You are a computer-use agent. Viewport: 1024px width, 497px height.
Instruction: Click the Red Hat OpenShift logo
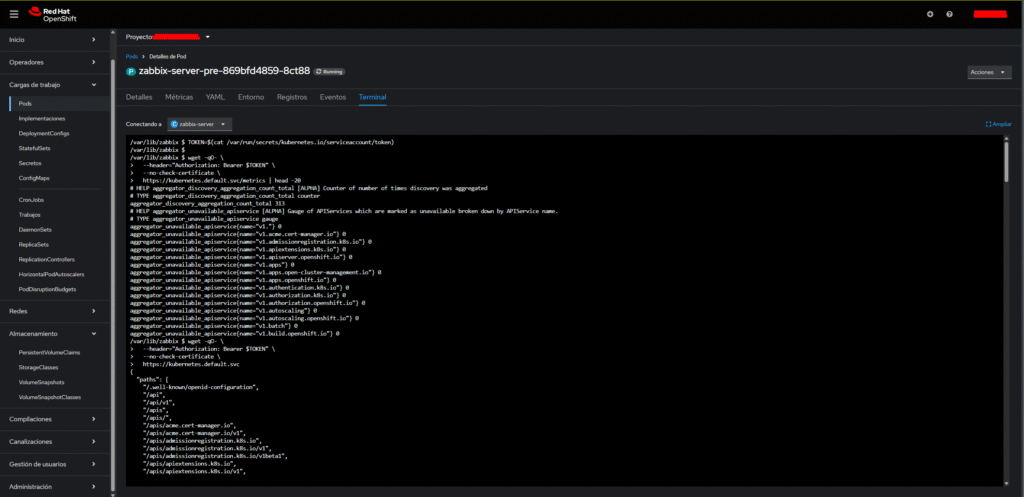click(x=53, y=14)
